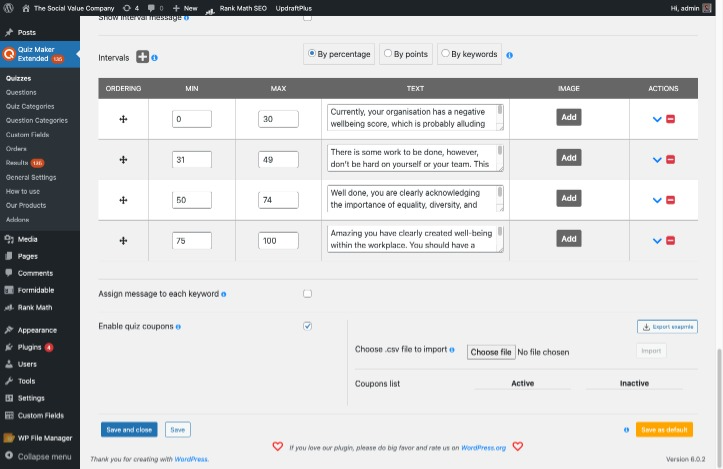Viewport: 723px width, 469px height.
Task: Click the heart icon before rating message
Action: (x=278, y=447)
